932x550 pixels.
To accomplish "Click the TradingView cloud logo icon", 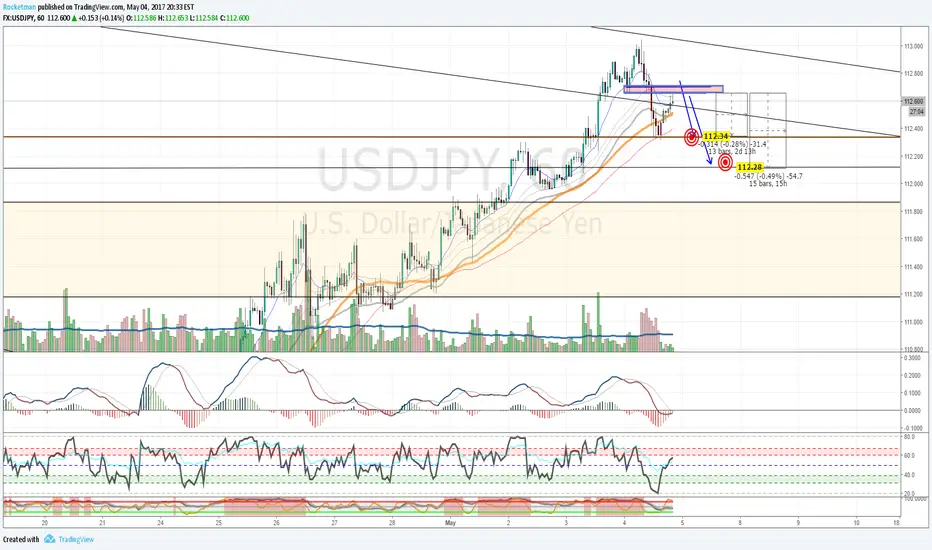I will (49, 539).
